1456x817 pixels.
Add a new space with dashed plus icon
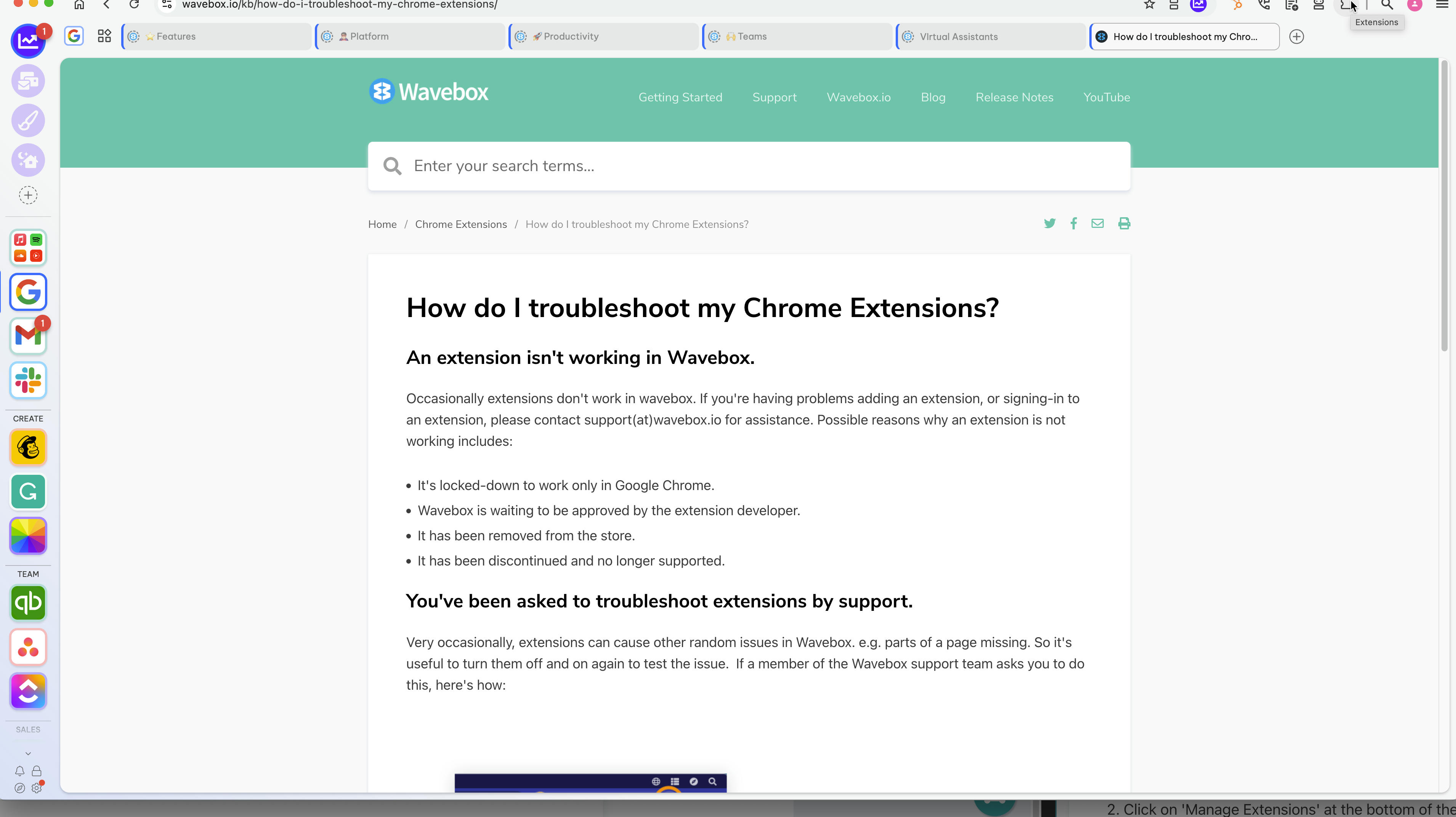coord(28,195)
